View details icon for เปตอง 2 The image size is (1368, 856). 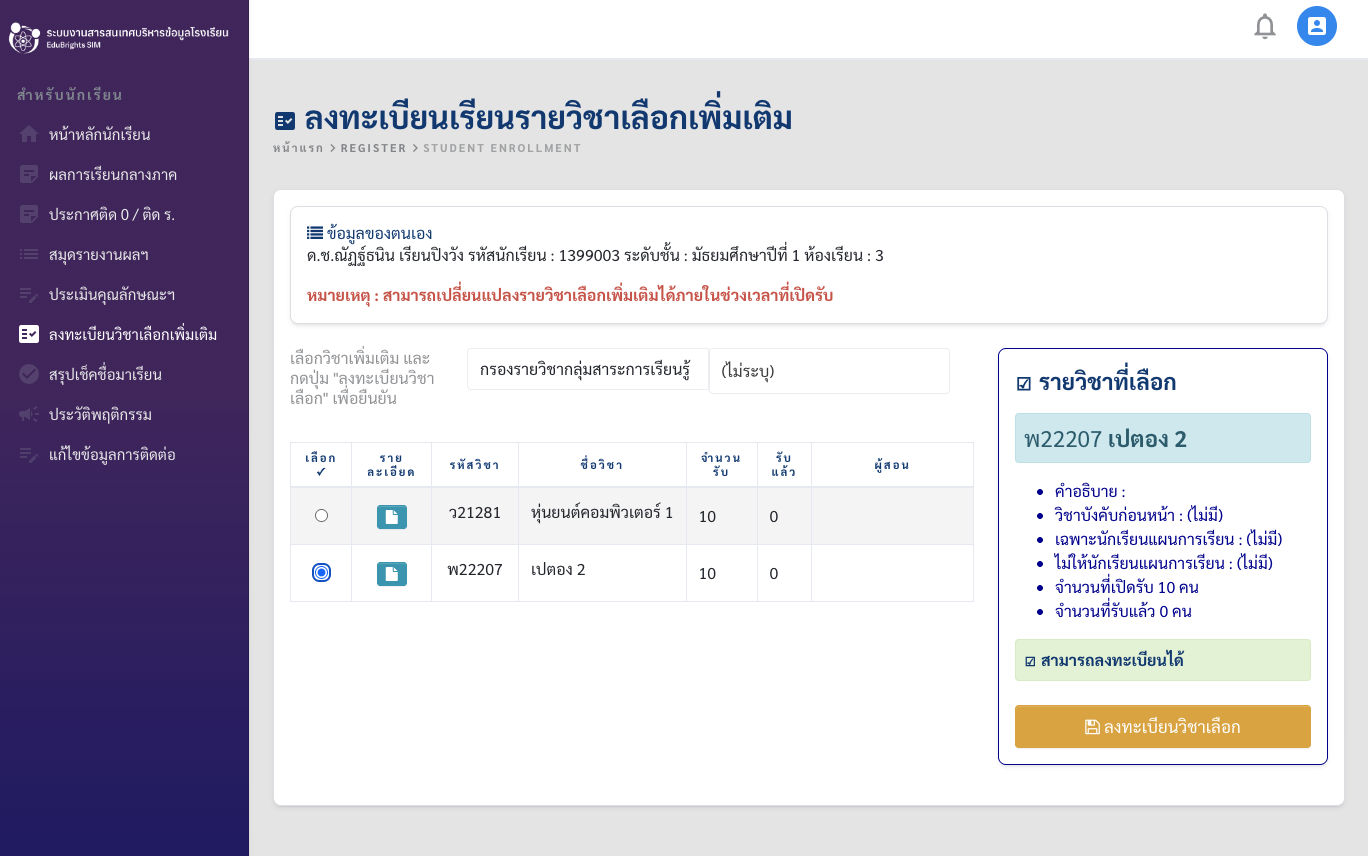(391, 574)
